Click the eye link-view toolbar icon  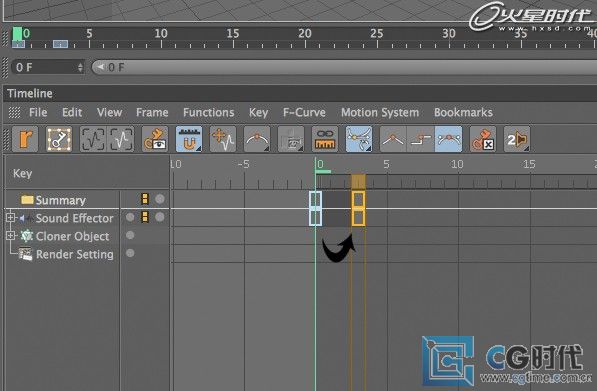155,139
